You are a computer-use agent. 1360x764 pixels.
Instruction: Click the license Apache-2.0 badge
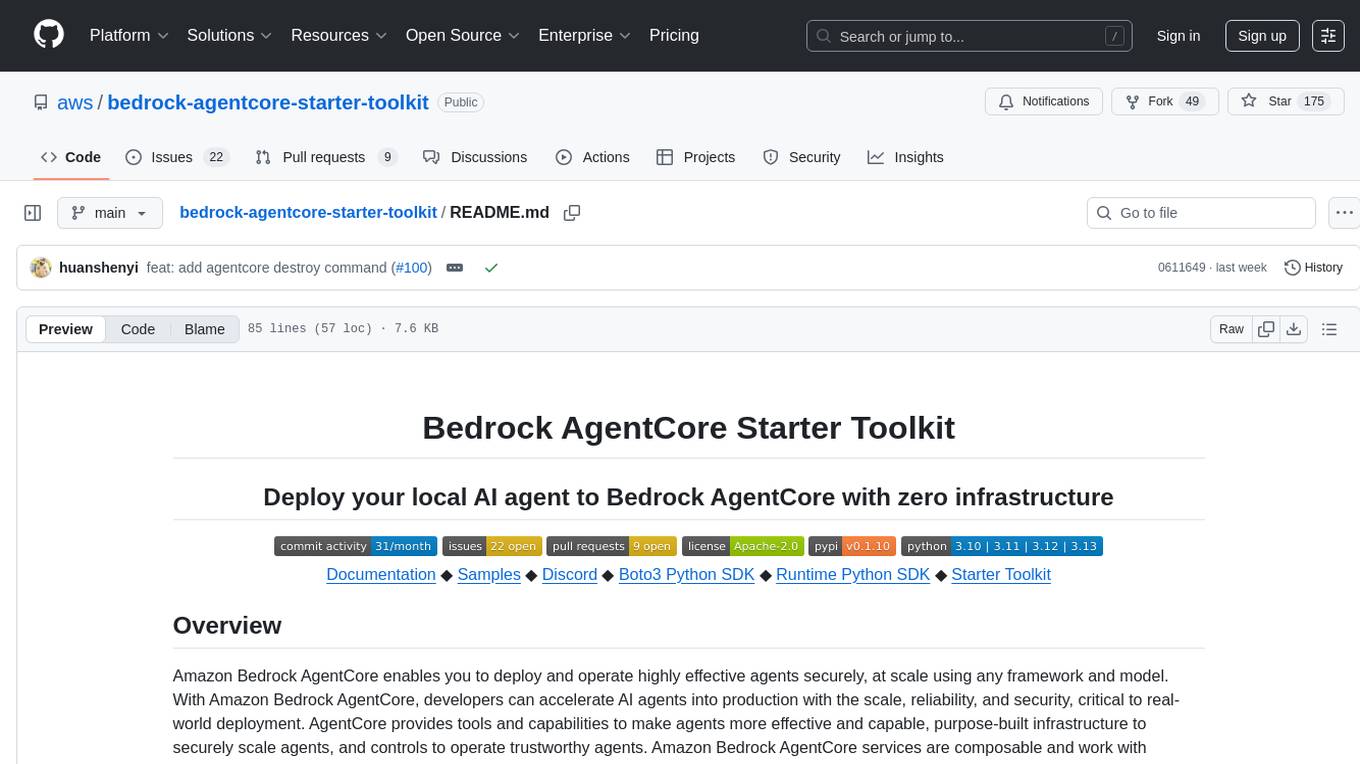[x=742, y=546]
